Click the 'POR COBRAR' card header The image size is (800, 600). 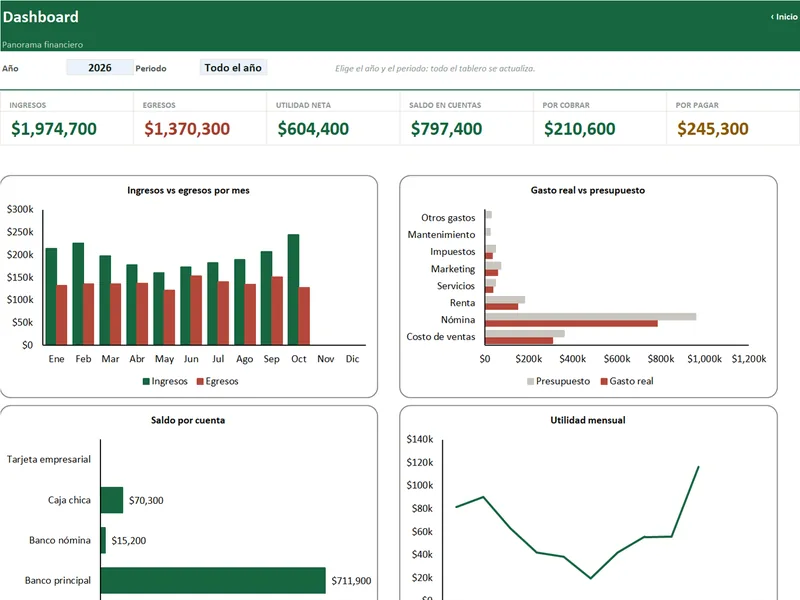pyautogui.click(x=566, y=105)
